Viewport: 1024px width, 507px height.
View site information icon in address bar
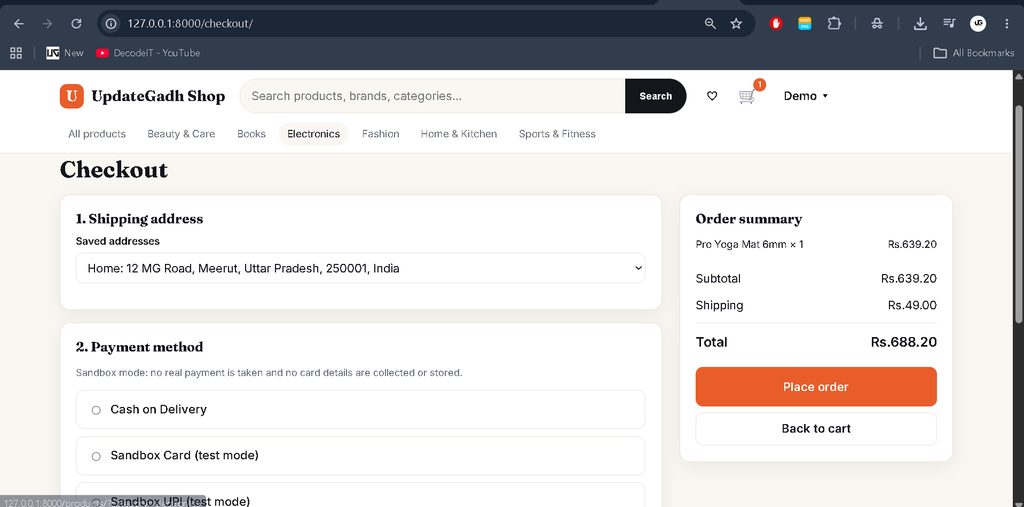click(x=111, y=24)
